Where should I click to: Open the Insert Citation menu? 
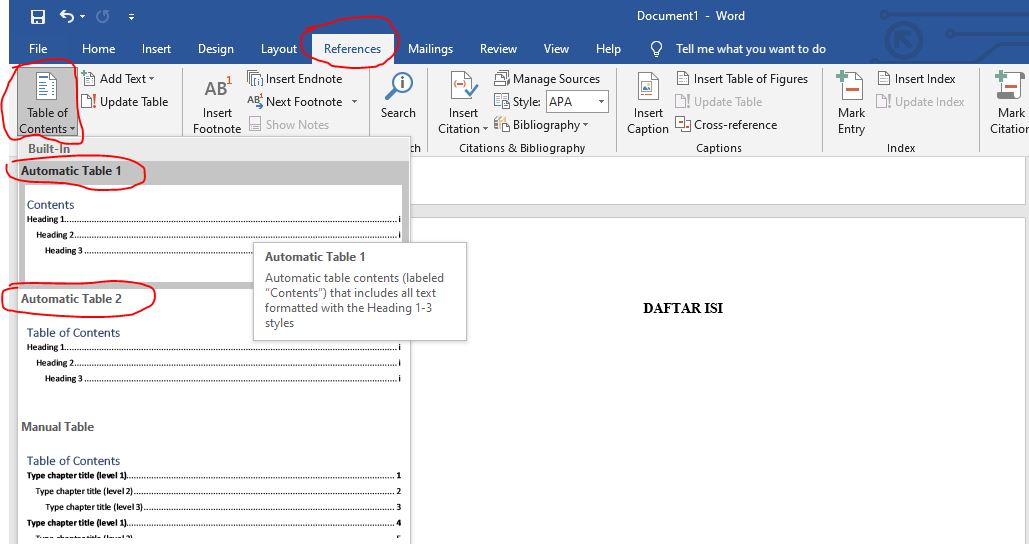point(463,103)
